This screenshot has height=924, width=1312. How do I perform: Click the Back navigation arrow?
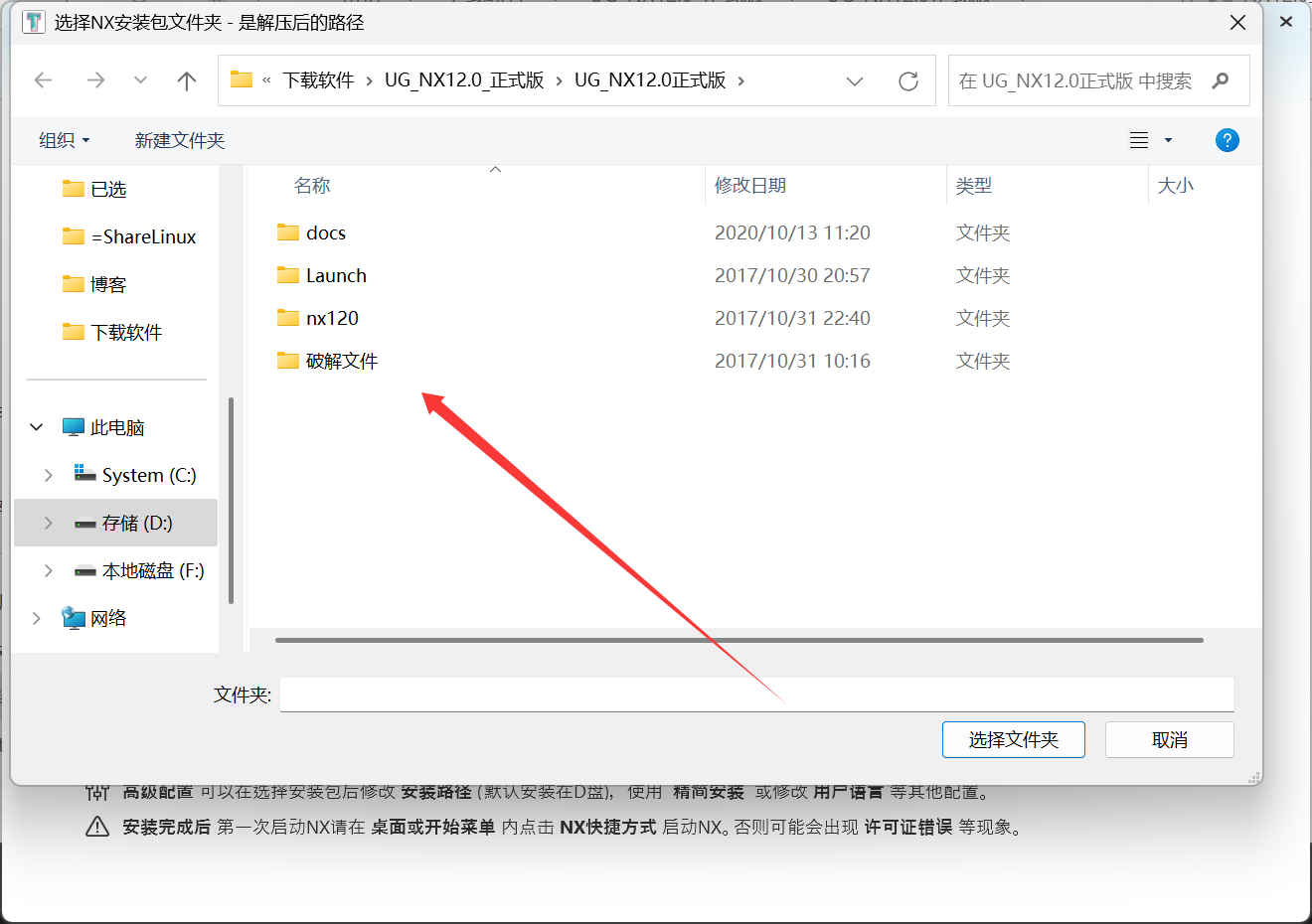tap(44, 80)
